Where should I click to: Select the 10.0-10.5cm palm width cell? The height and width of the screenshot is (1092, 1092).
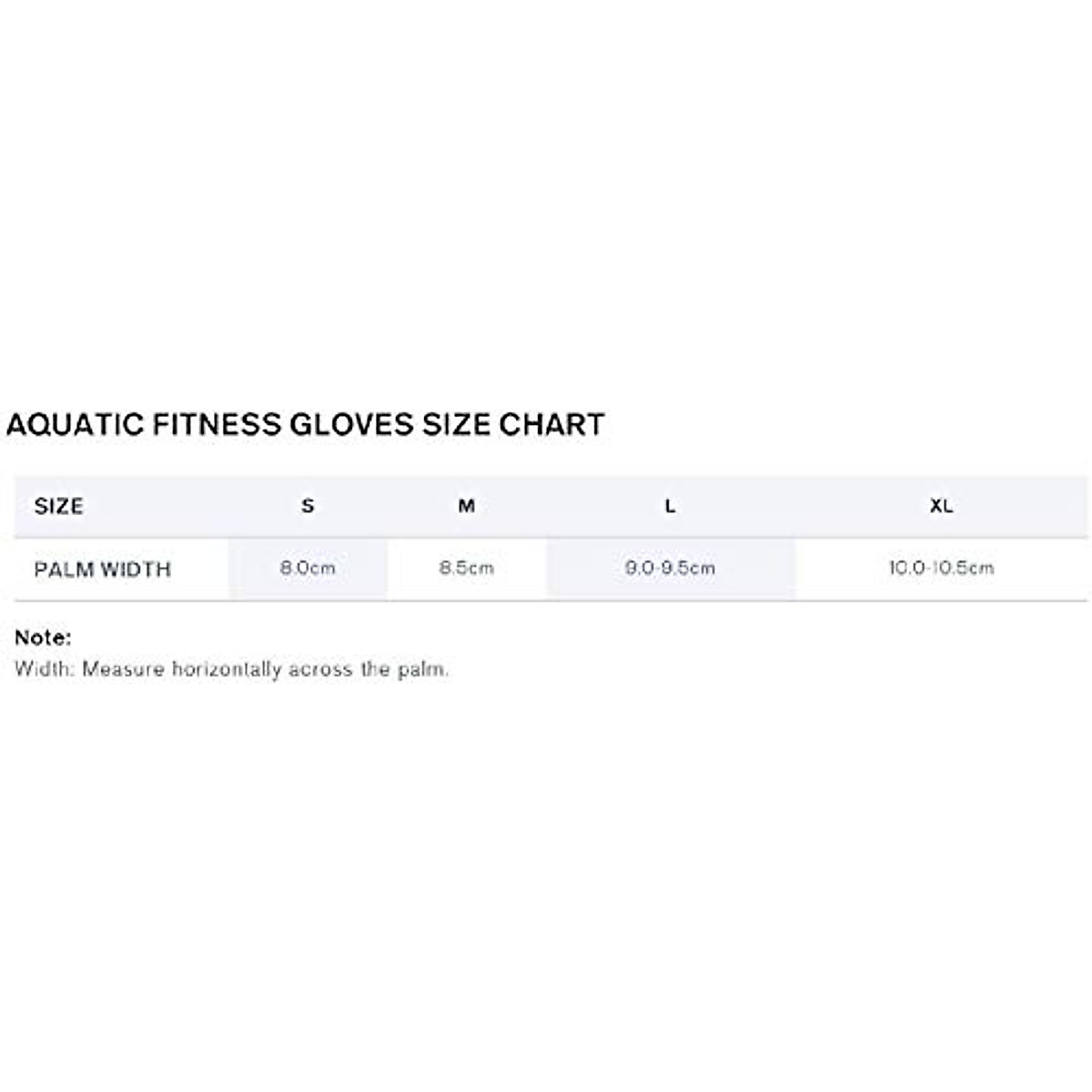(x=941, y=568)
